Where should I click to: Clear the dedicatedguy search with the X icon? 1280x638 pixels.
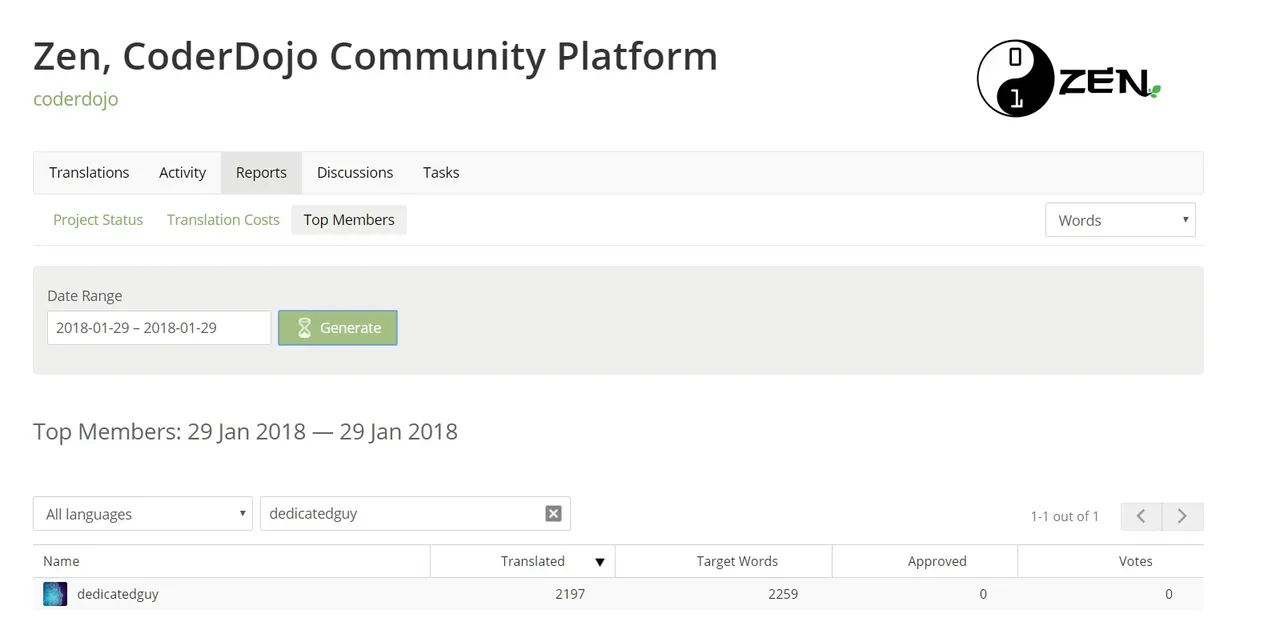[553, 513]
